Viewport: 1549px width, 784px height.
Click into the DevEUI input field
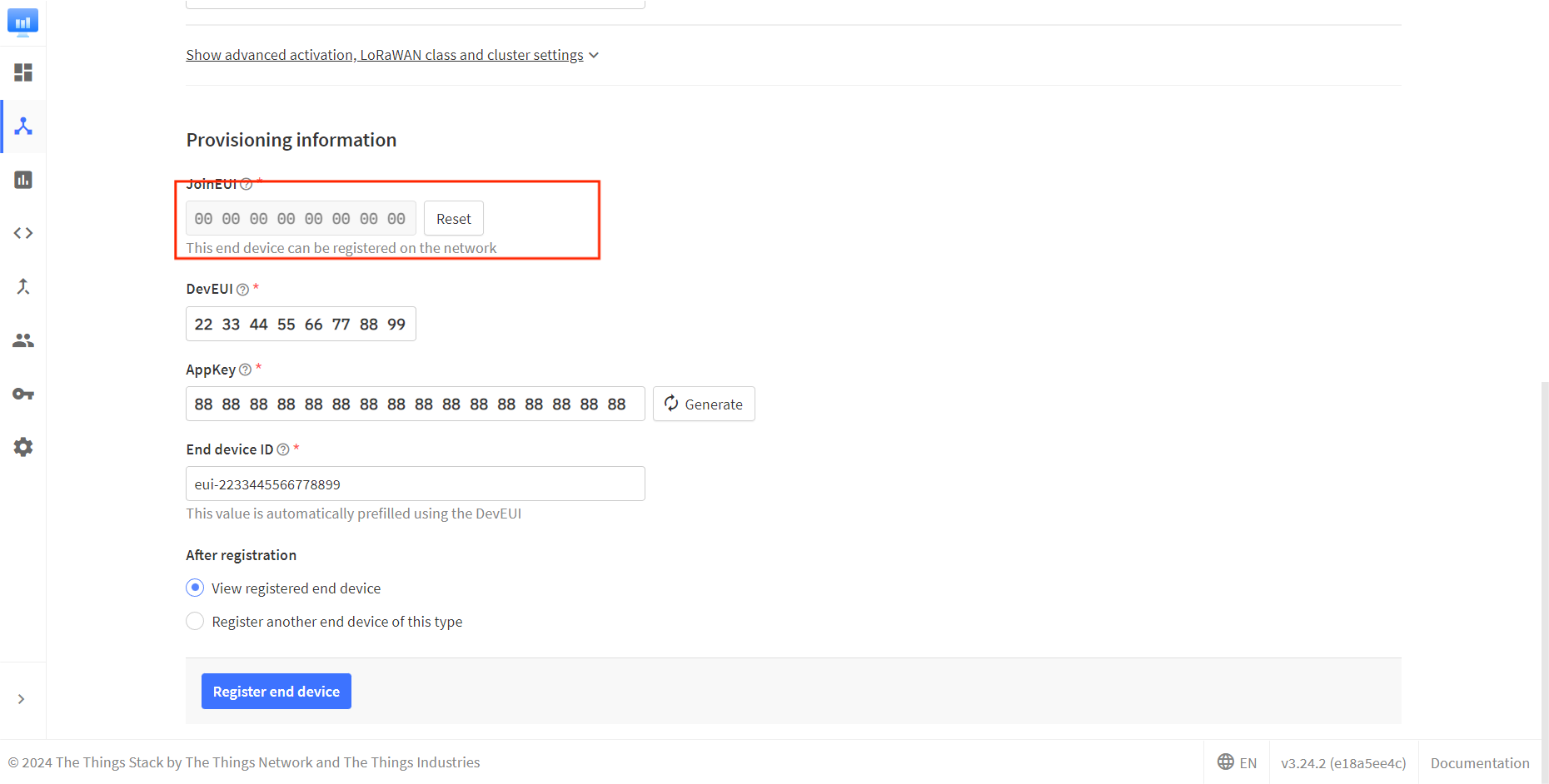click(x=301, y=325)
